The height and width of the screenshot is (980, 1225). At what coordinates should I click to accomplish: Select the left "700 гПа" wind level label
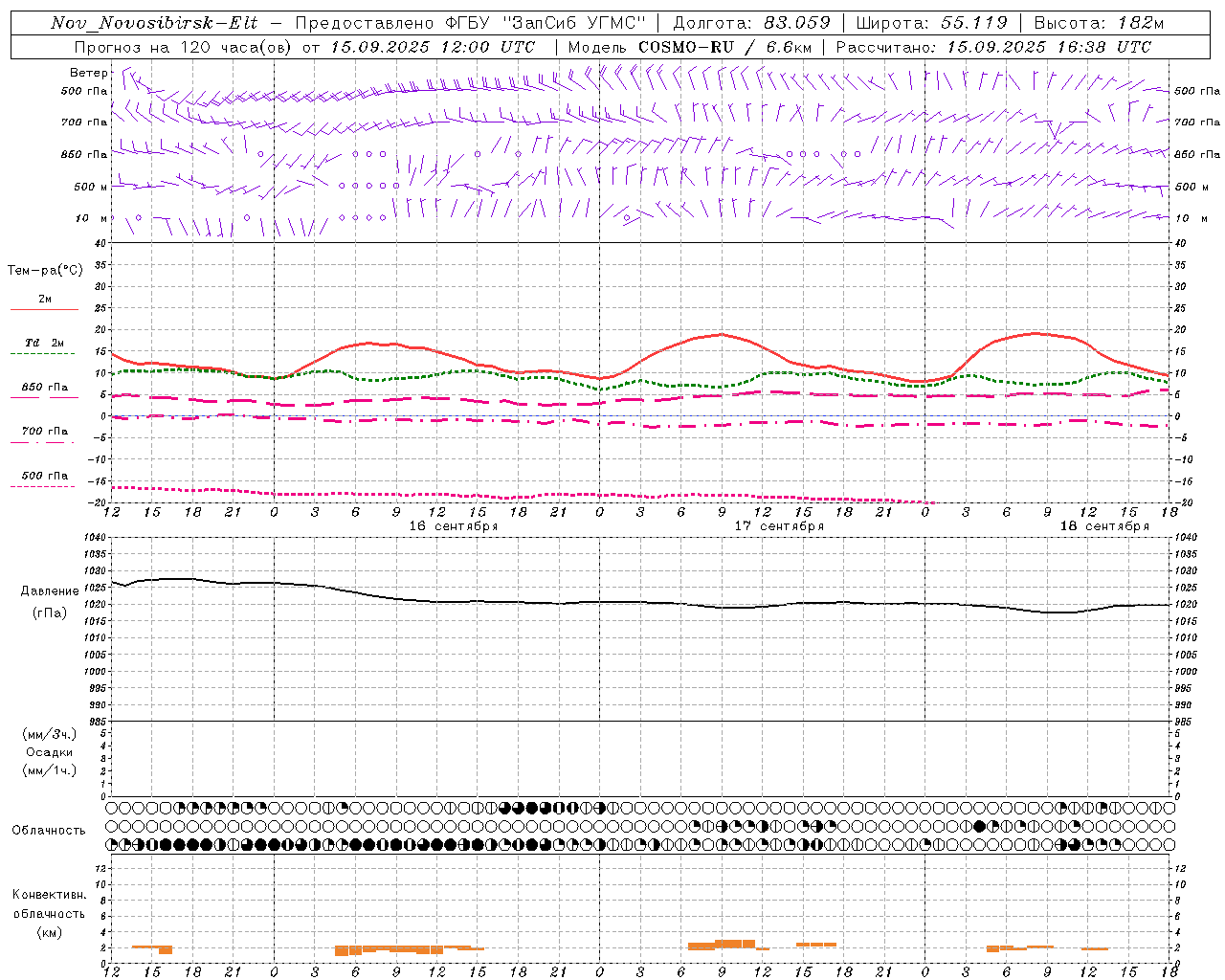pyautogui.click(x=84, y=122)
